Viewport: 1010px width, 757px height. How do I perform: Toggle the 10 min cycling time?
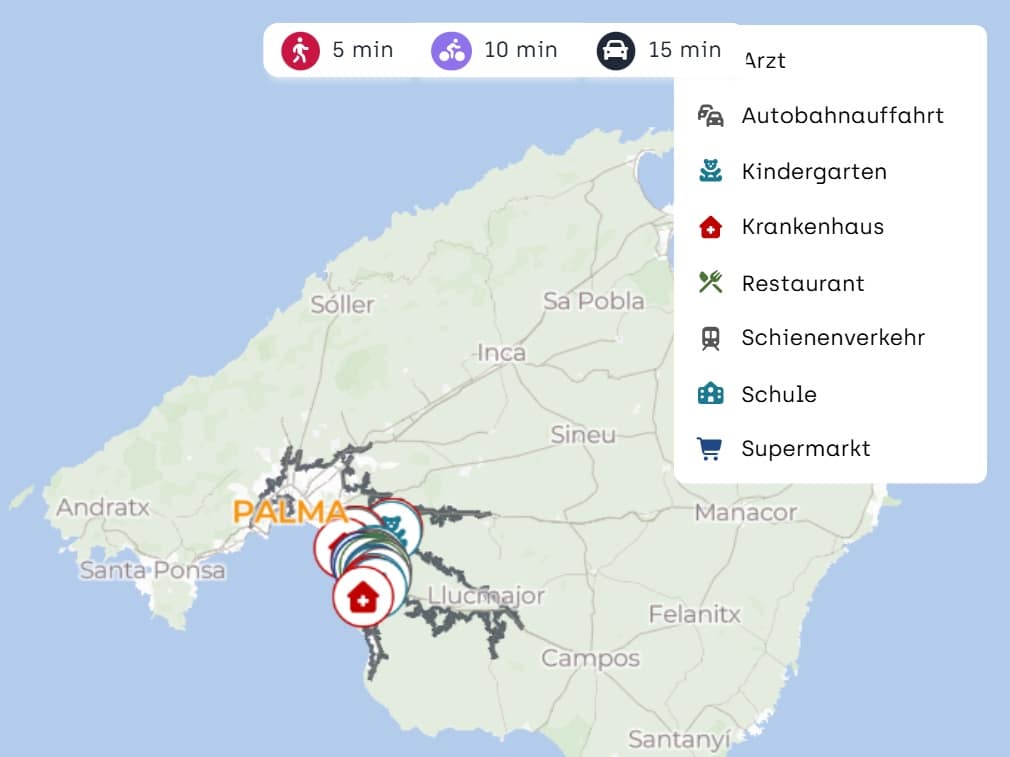tap(495, 50)
